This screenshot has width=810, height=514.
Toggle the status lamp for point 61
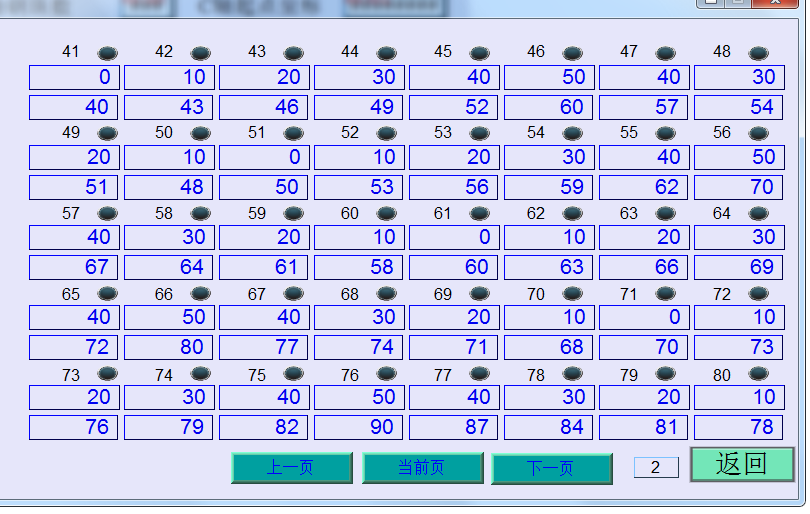tap(479, 213)
